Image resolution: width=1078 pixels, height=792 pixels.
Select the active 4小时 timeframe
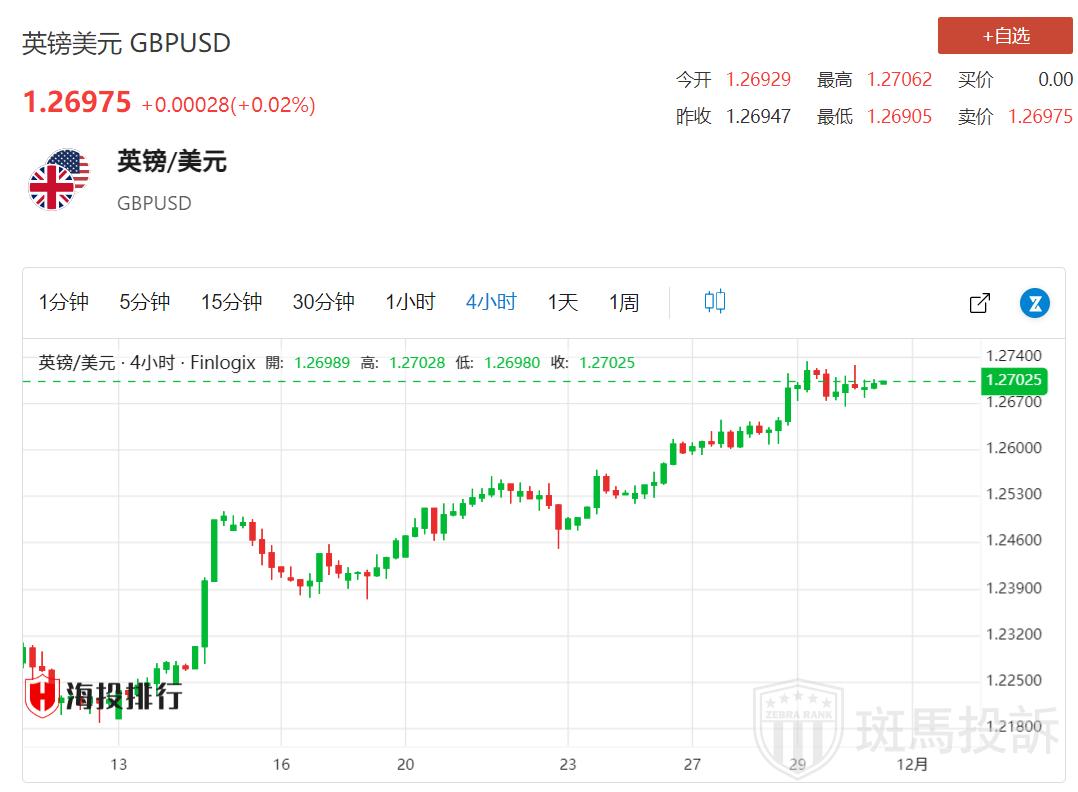click(491, 302)
